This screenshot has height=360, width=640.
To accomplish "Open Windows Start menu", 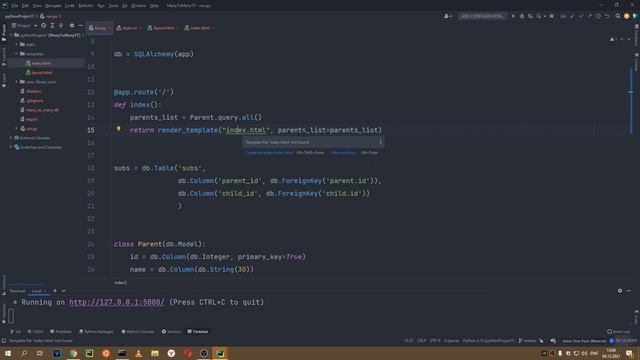I will pos(8,353).
